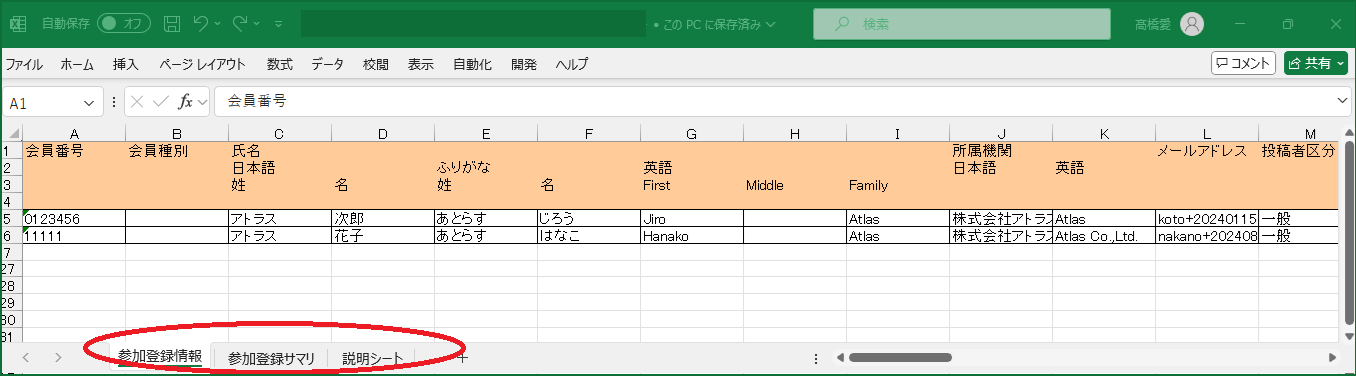Open the ファイル menu tab
The height and width of the screenshot is (376, 1356).
[x=24, y=64]
